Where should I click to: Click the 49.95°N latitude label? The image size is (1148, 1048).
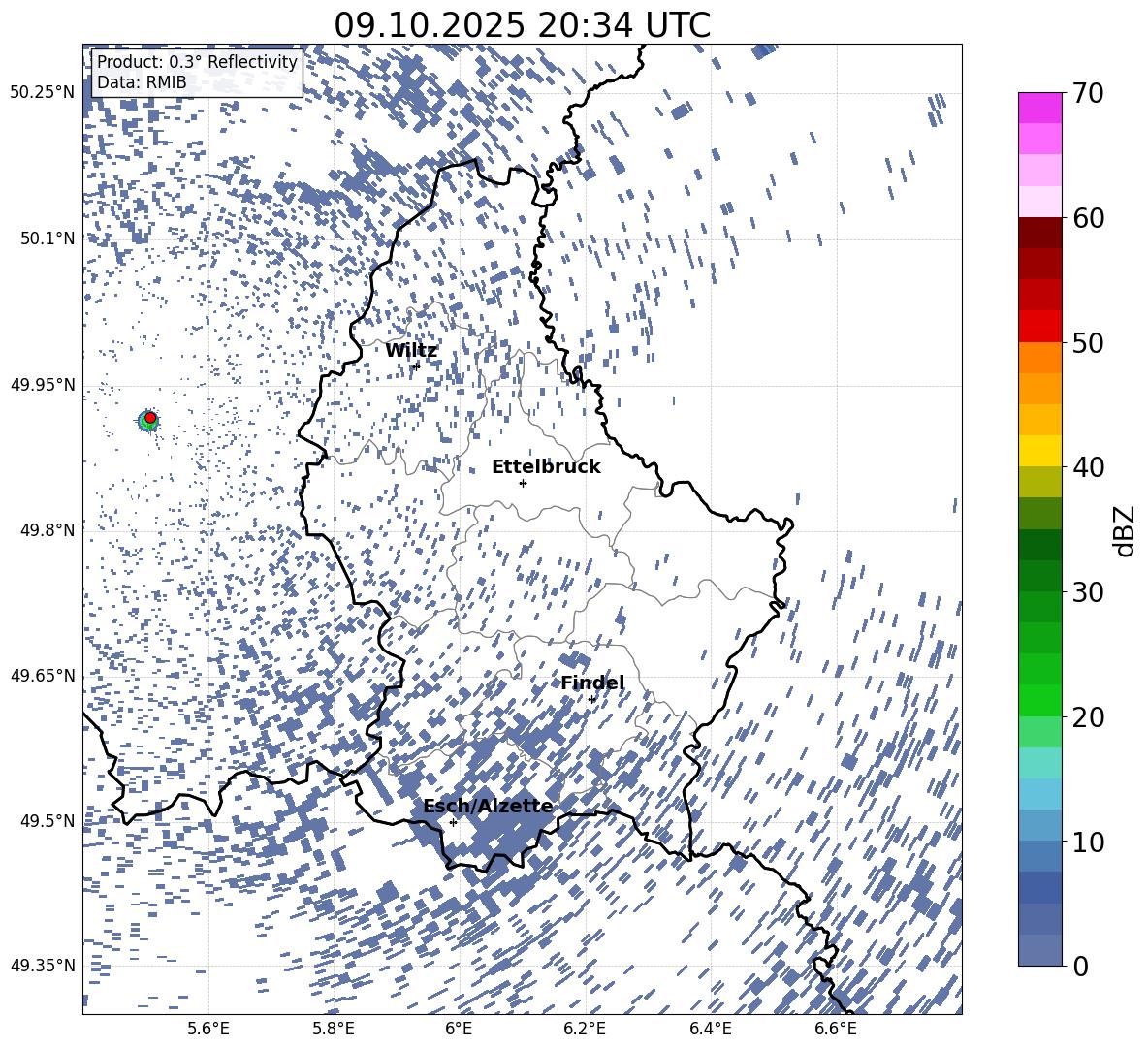(43, 384)
